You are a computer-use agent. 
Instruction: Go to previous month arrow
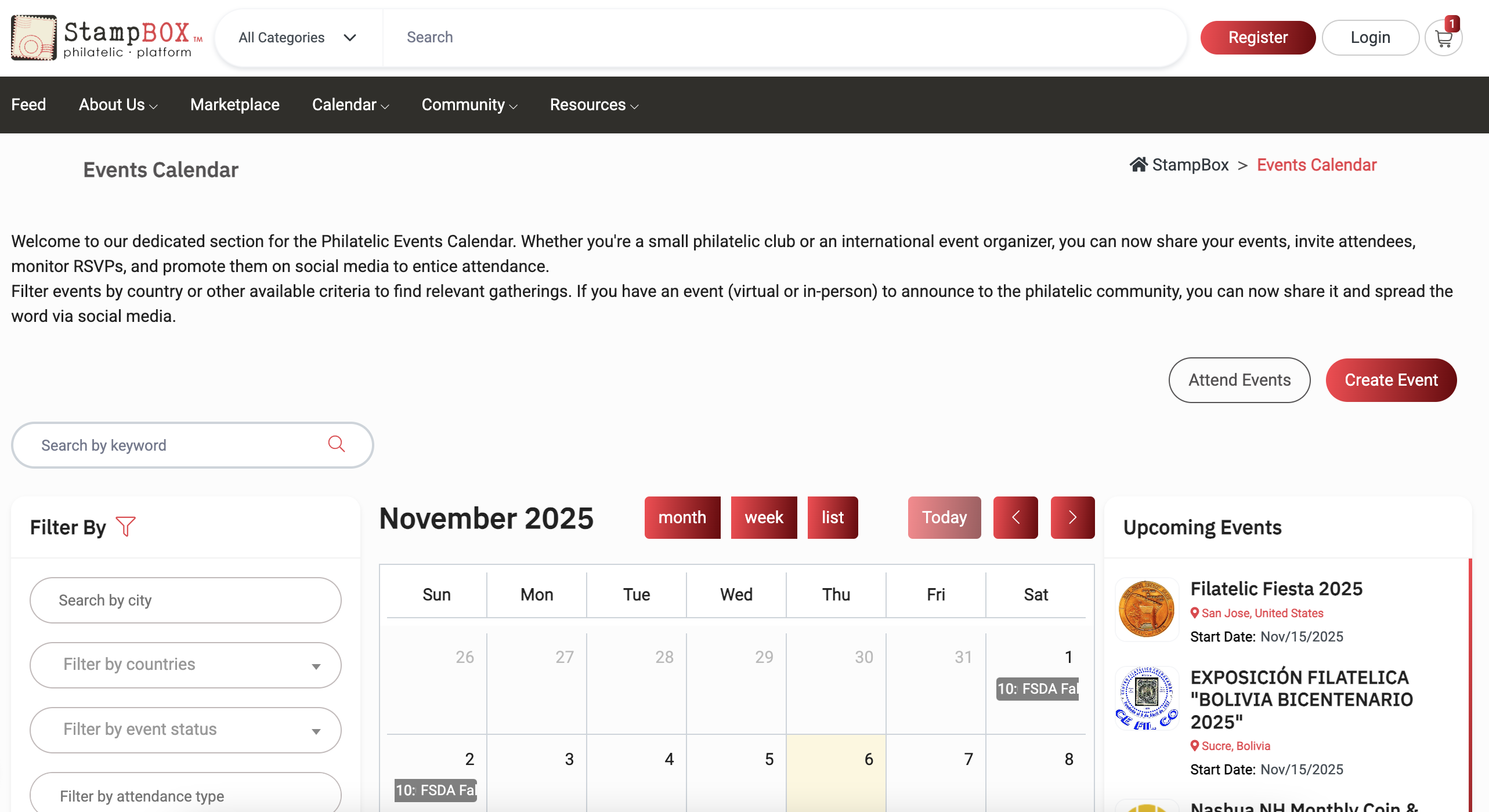pos(1015,517)
